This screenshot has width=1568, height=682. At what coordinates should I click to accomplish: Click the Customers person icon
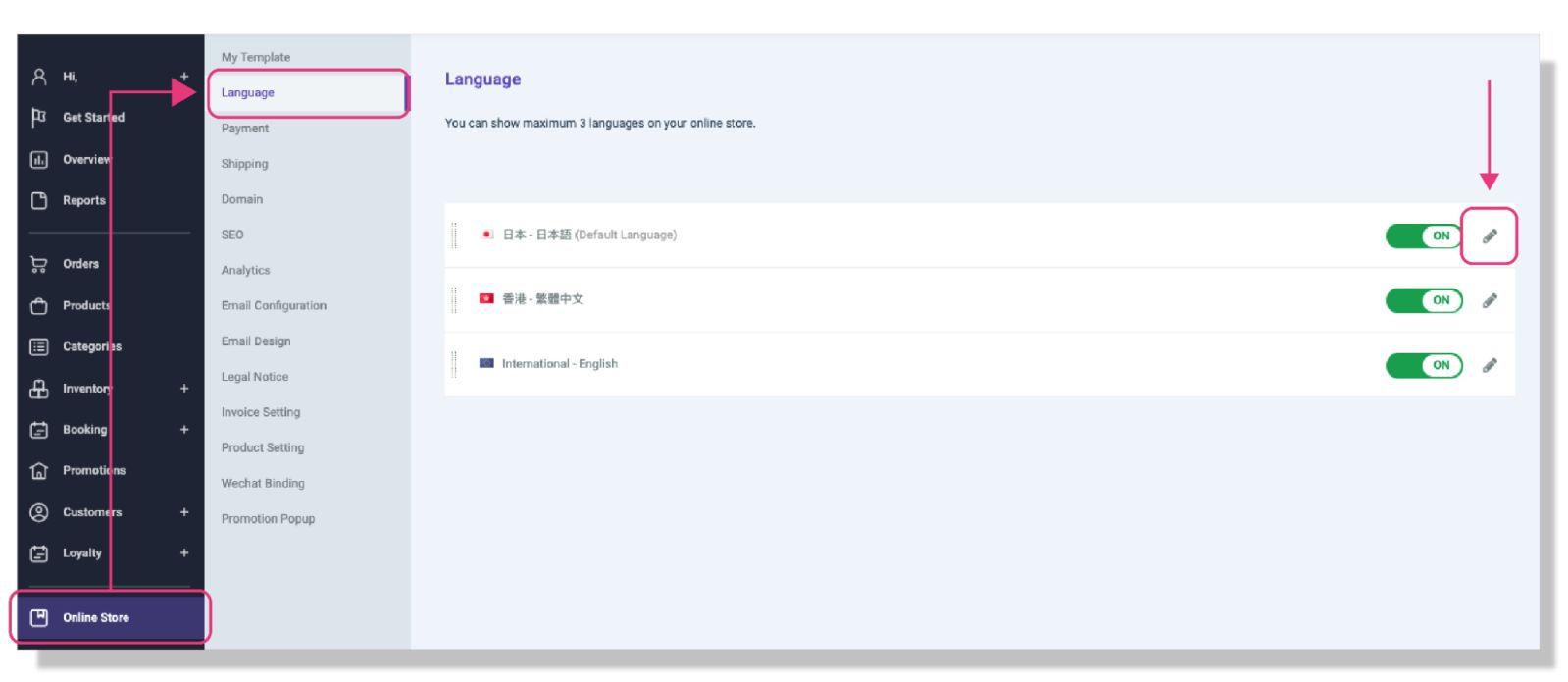tap(39, 512)
